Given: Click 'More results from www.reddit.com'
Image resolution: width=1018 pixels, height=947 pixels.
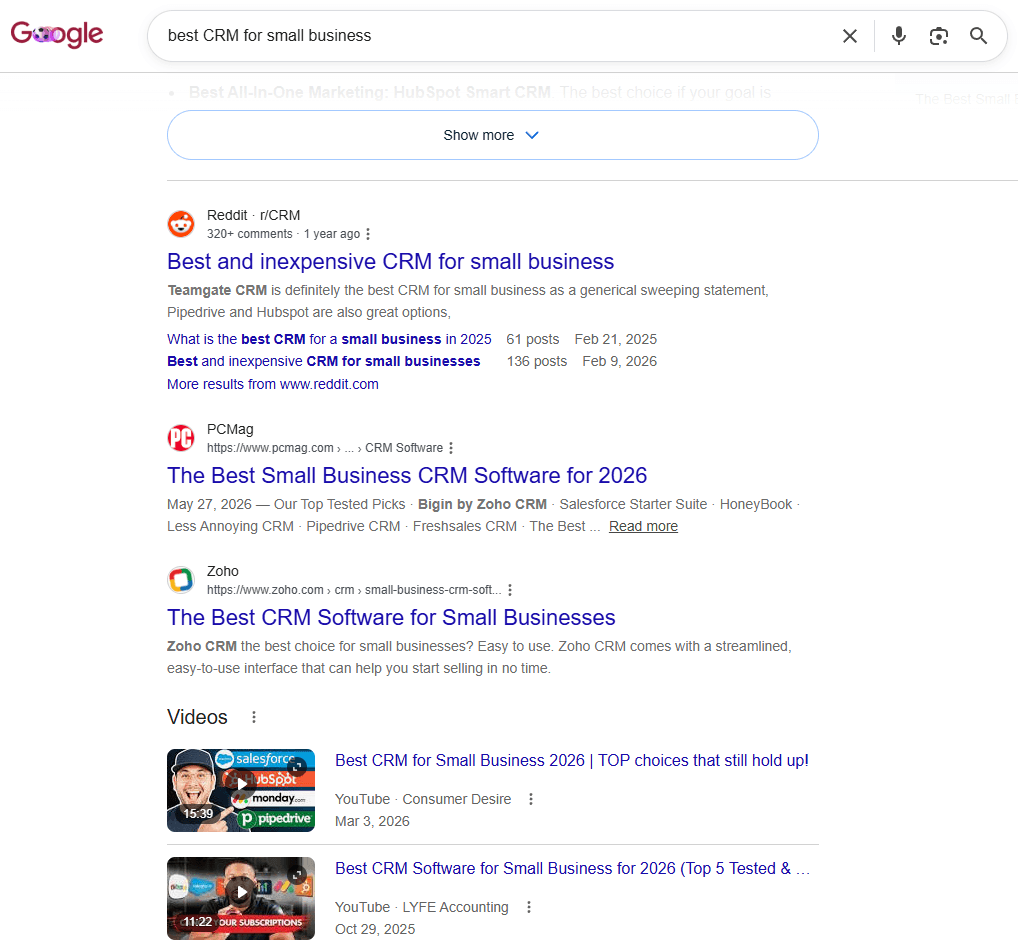Looking at the screenshot, I should (x=273, y=384).
